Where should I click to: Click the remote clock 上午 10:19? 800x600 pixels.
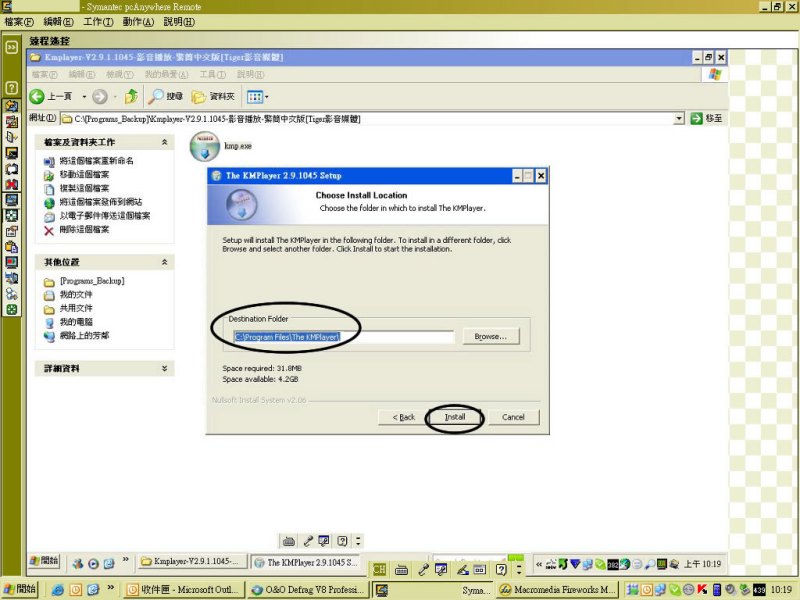[x=703, y=564]
